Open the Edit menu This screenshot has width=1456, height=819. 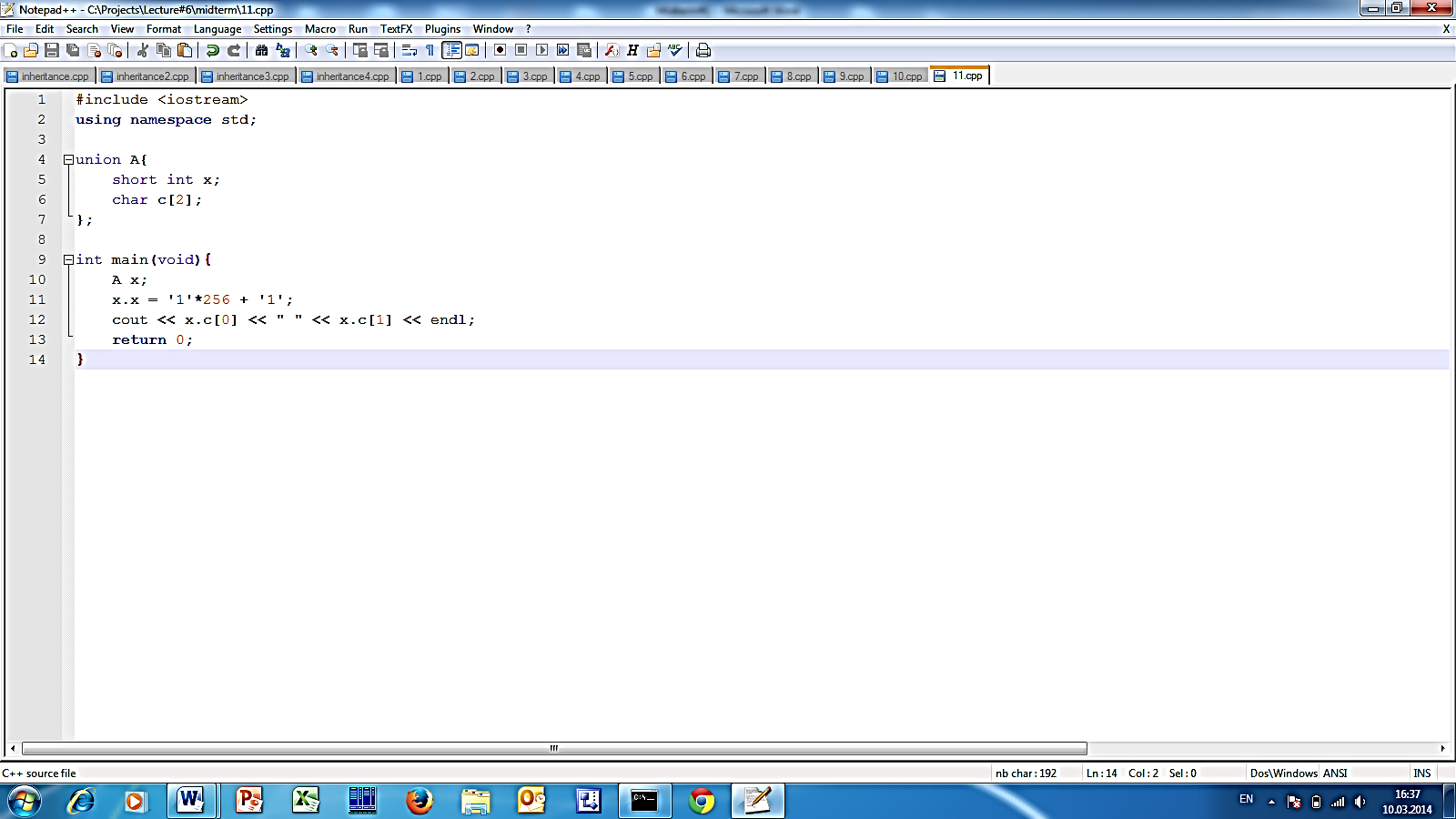tap(45, 29)
